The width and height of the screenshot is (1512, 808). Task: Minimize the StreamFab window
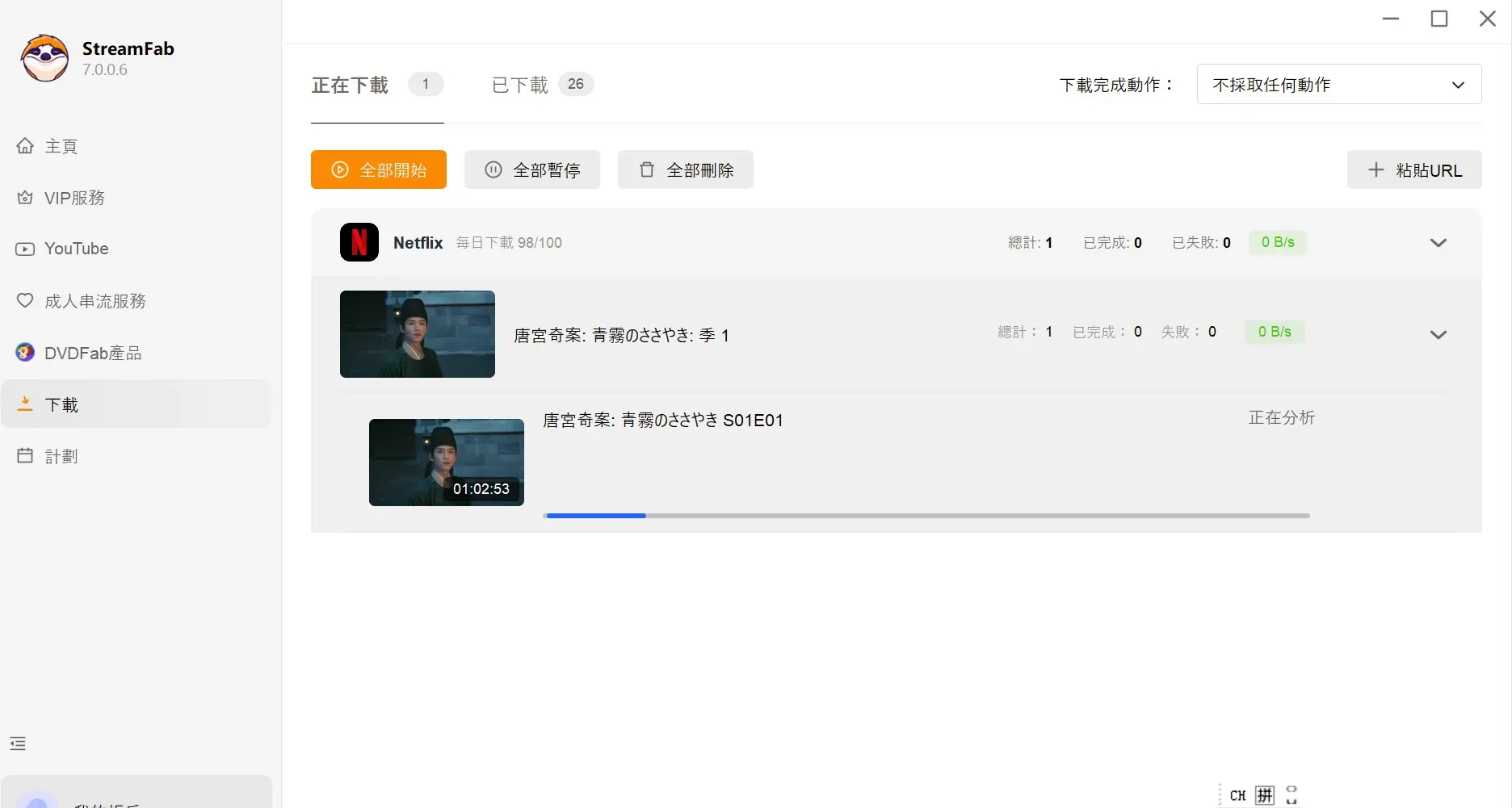tap(1391, 19)
